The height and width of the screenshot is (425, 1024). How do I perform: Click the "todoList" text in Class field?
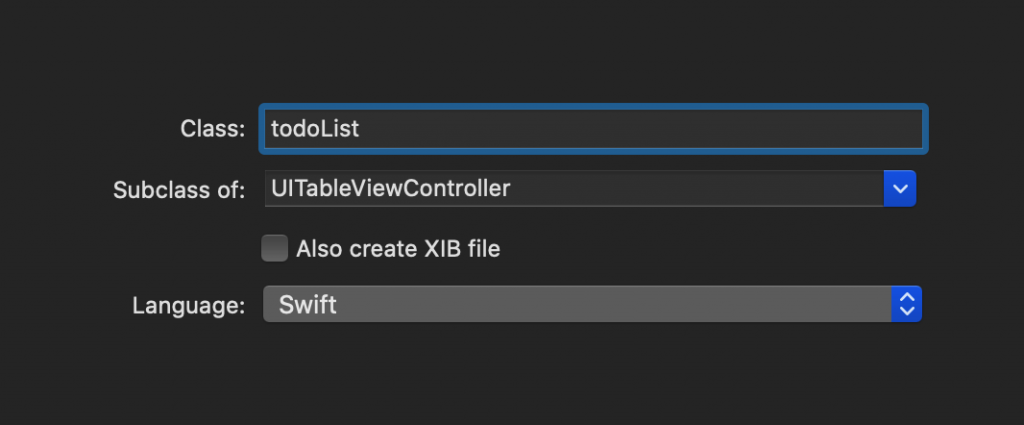point(315,129)
